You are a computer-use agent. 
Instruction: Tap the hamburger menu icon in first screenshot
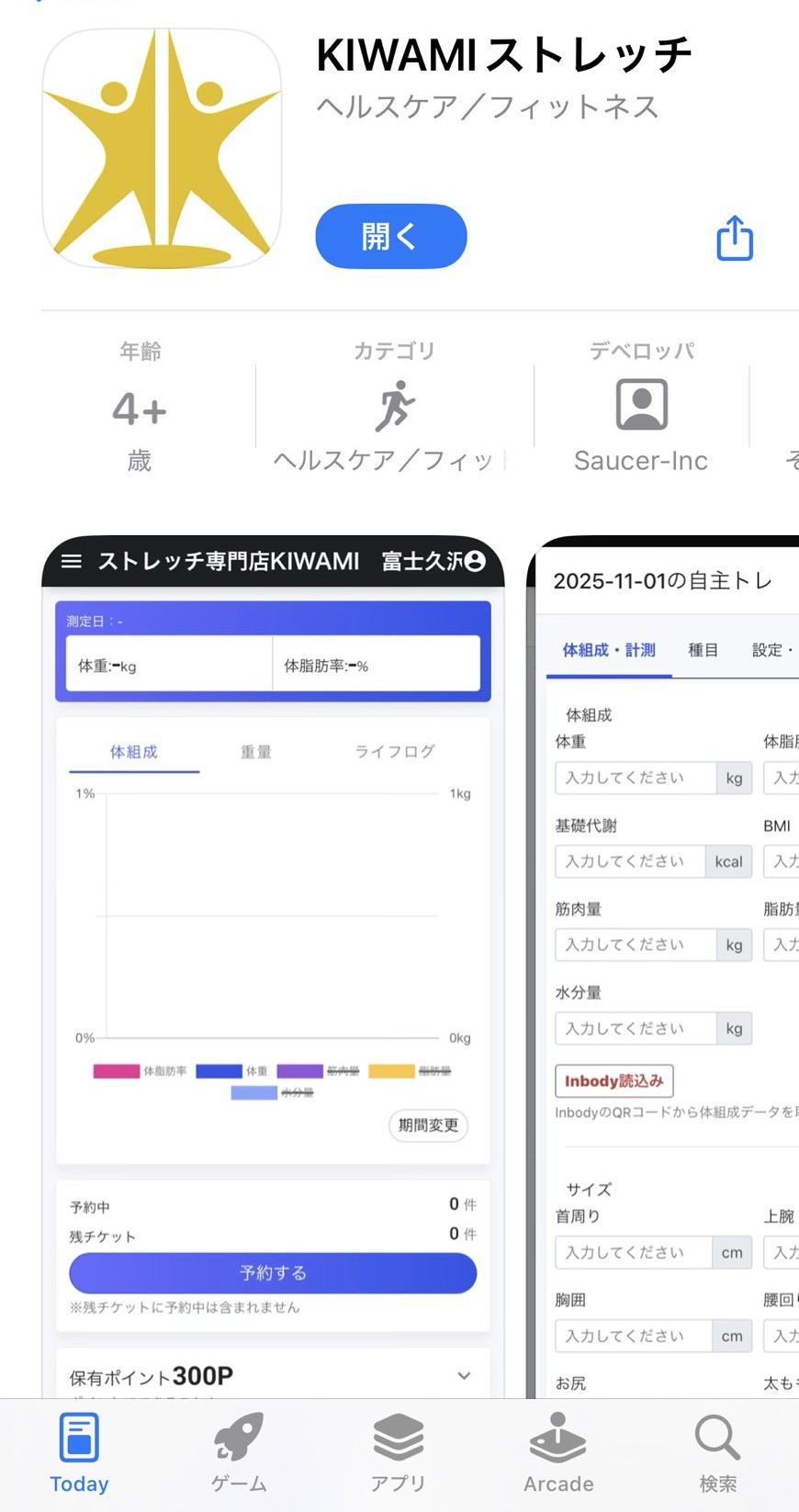pos(72,561)
